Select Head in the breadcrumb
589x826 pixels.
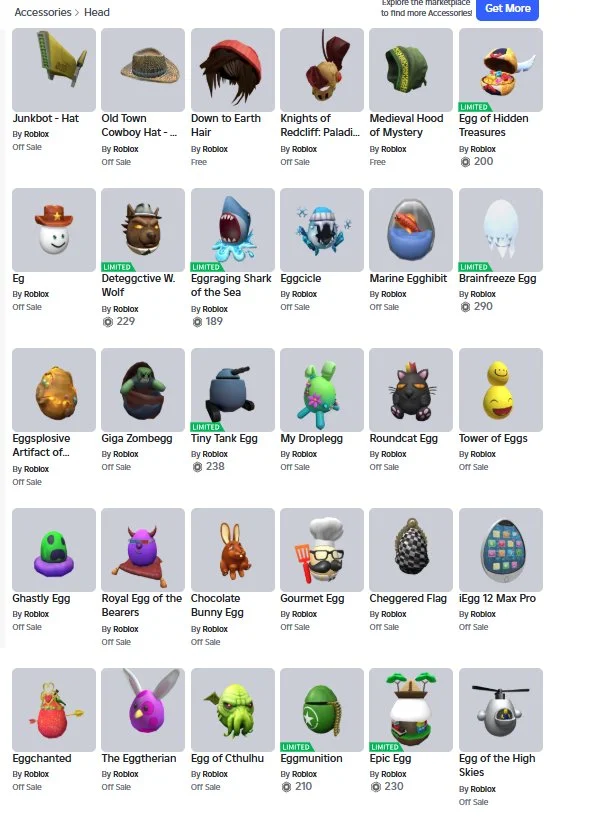pos(97,12)
